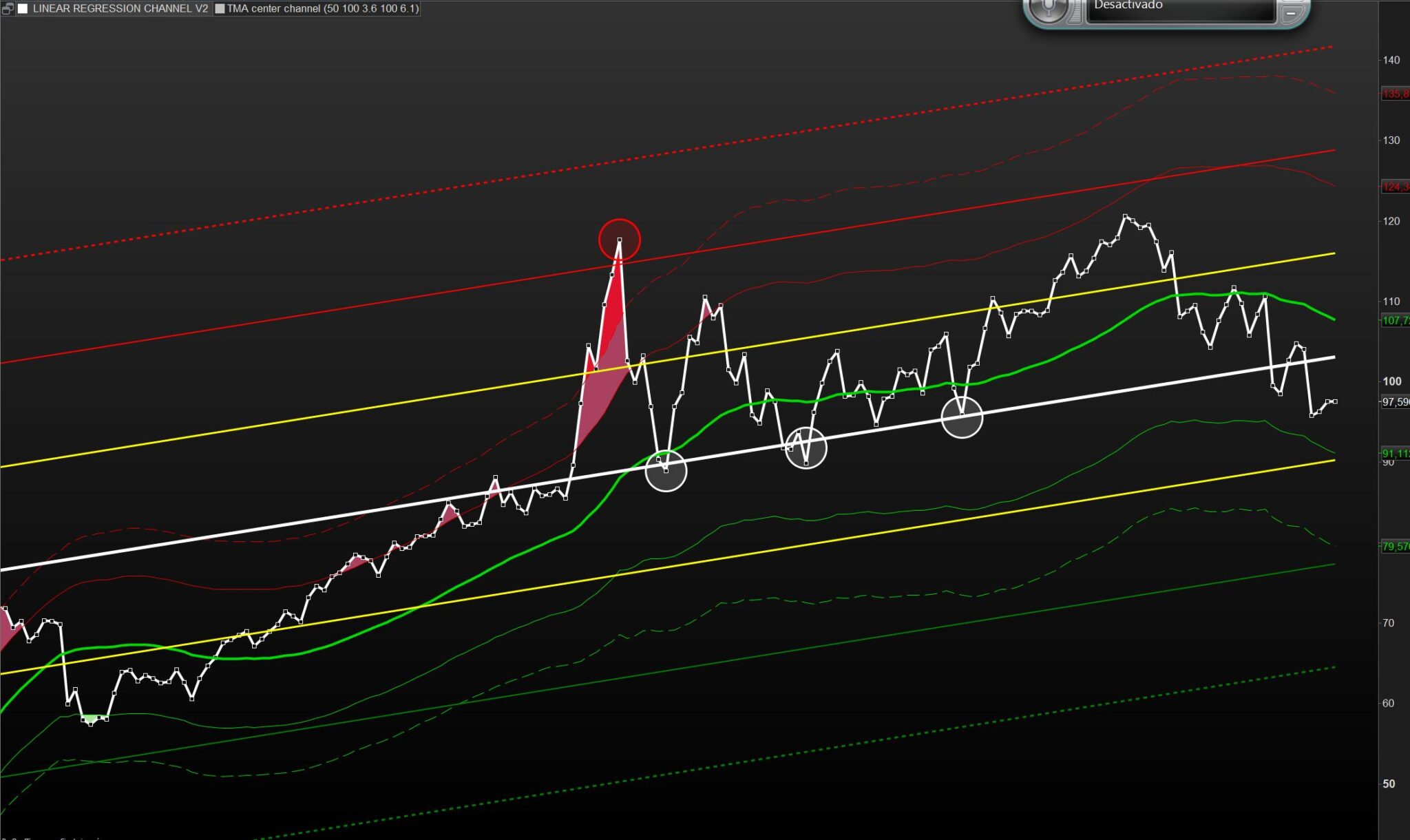Select the TMA center channel indicator label

pos(322,9)
